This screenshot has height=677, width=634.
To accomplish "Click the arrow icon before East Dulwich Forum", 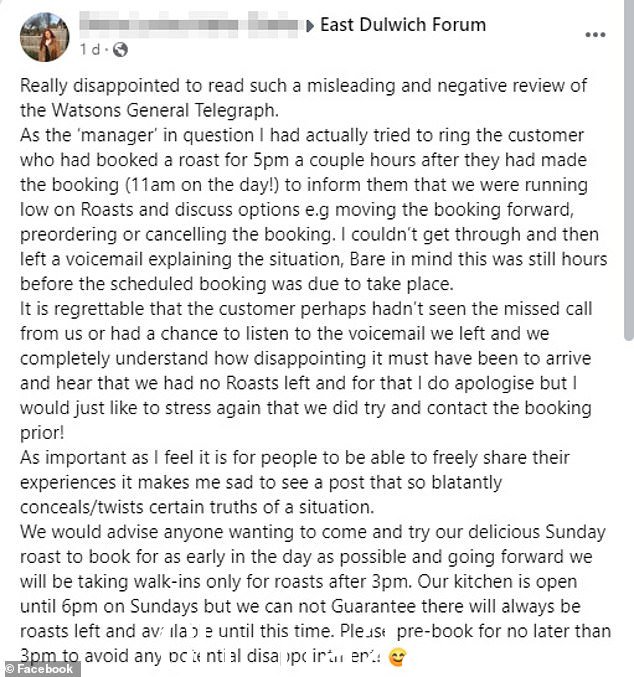I will coord(309,26).
